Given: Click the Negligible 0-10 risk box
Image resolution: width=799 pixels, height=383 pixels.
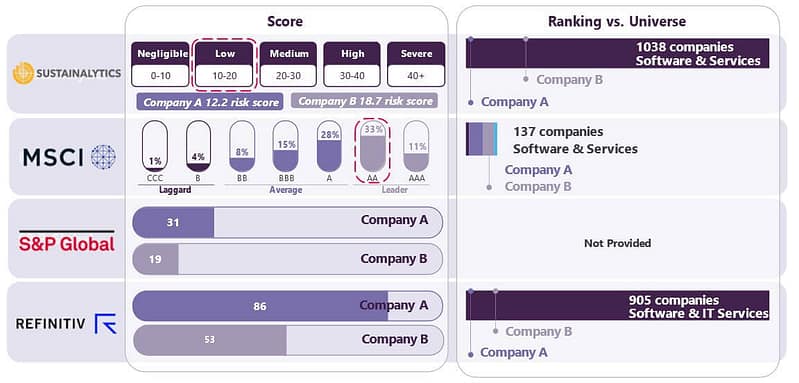Looking at the screenshot, I should [160, 64].
